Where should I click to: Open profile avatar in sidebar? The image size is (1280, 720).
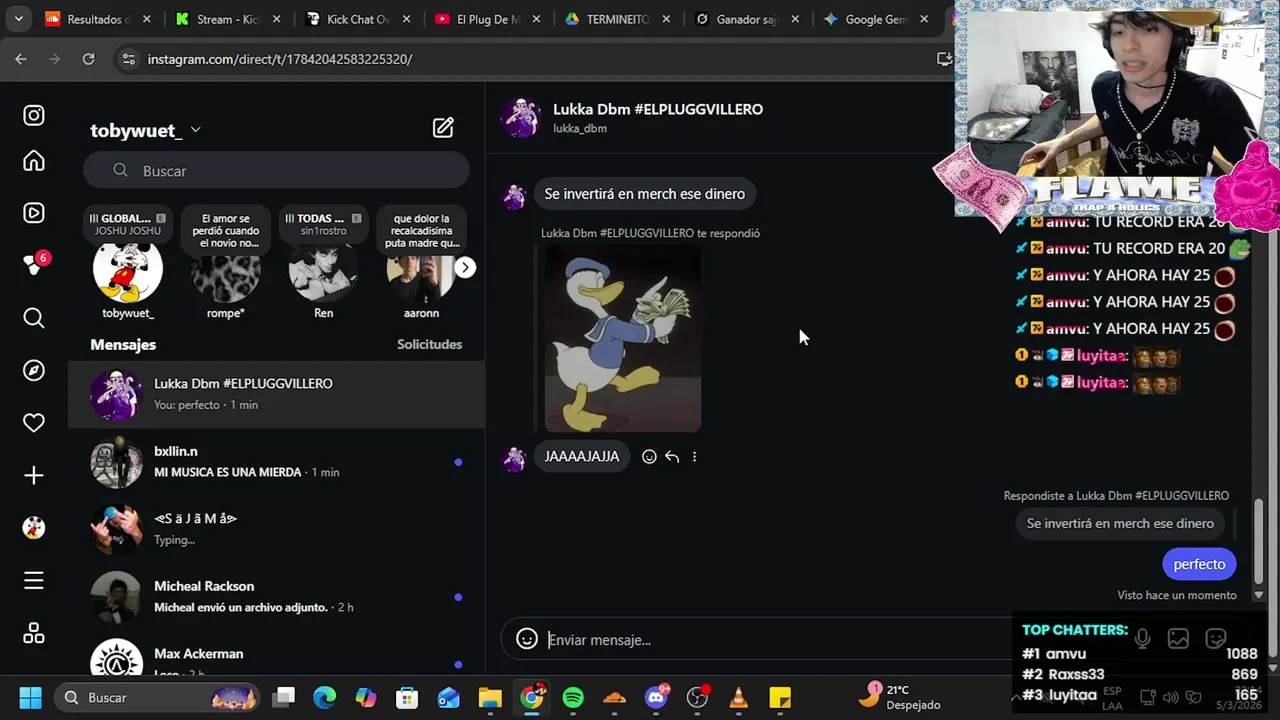point(34,527)
